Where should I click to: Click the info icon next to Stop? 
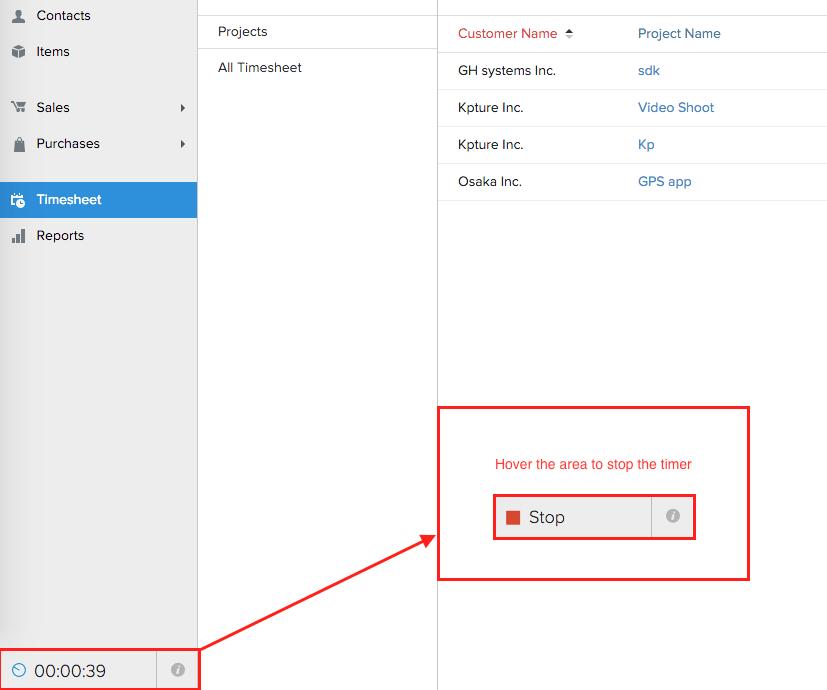[x=673, y=516]
